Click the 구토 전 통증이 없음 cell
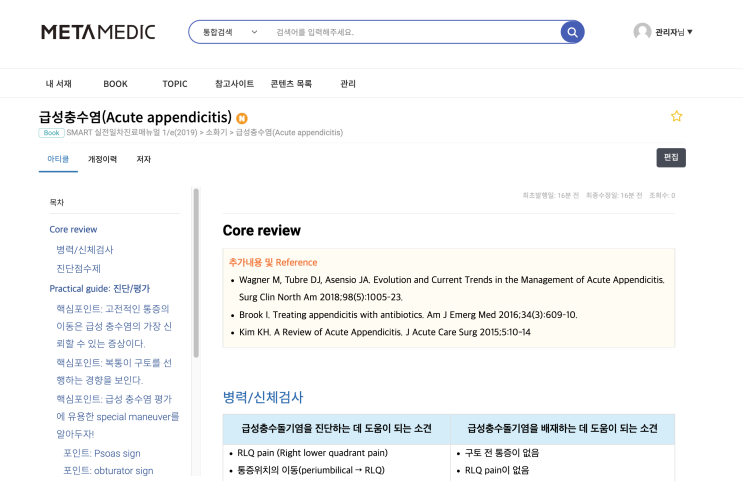Screen dimensions: 743x481 point(502,453)
